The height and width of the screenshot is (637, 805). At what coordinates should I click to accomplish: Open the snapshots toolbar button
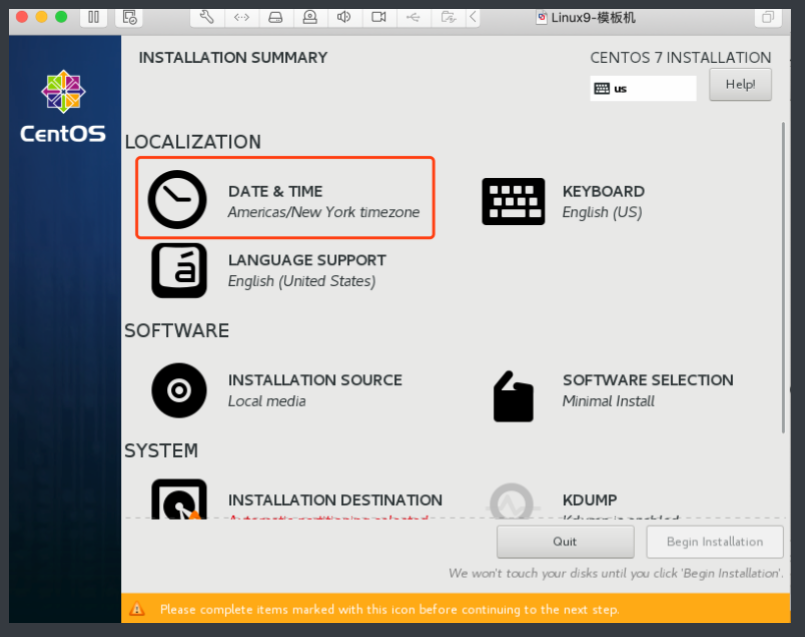tap(129, 17)
